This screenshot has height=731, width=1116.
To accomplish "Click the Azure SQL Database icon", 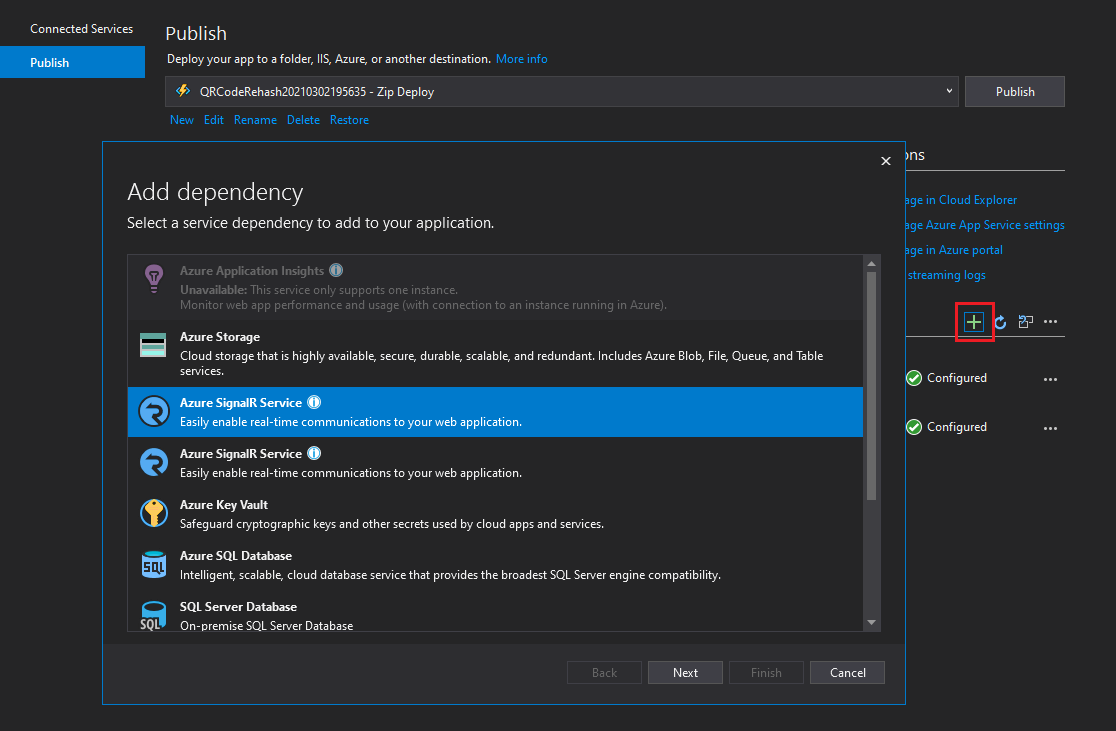I will (154, 564).
